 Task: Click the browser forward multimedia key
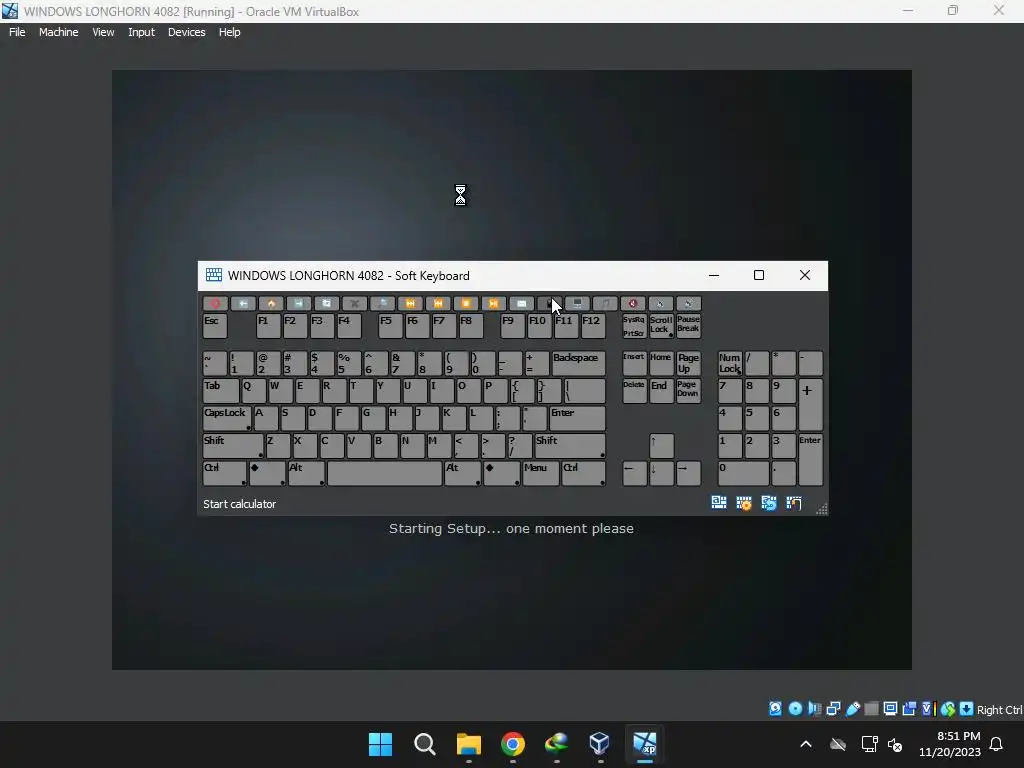[x=298, y=304]
